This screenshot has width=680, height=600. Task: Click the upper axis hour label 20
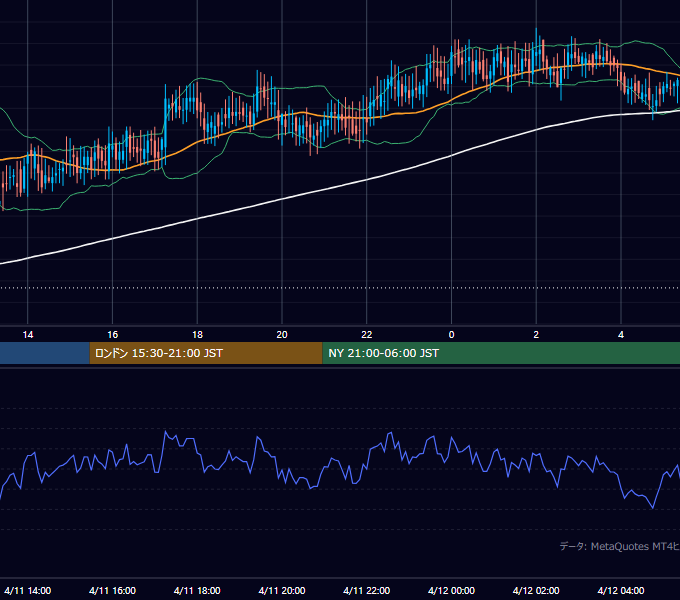click(282, 335)
